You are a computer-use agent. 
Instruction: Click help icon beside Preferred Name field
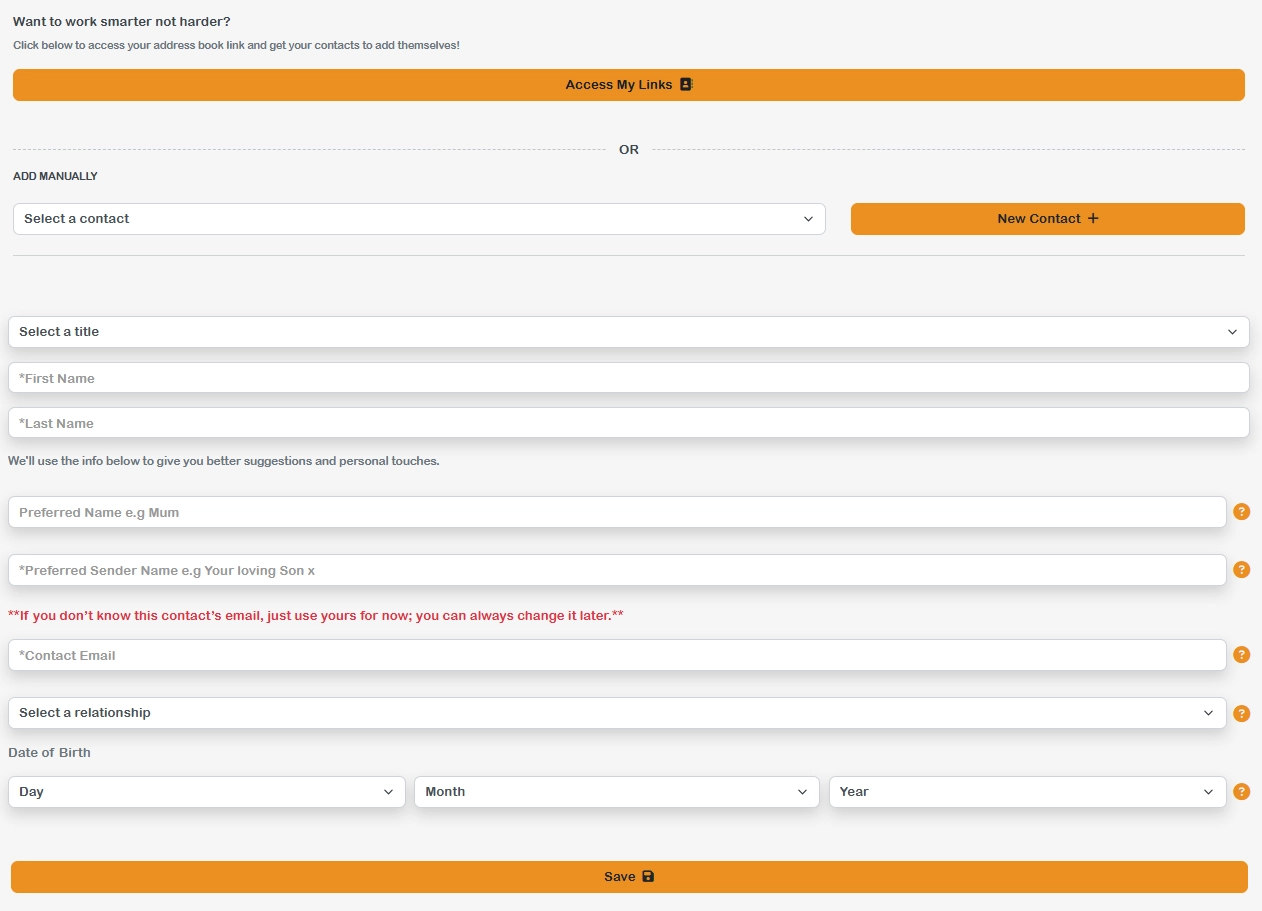pyautogui.click(x=1241, y=512)
